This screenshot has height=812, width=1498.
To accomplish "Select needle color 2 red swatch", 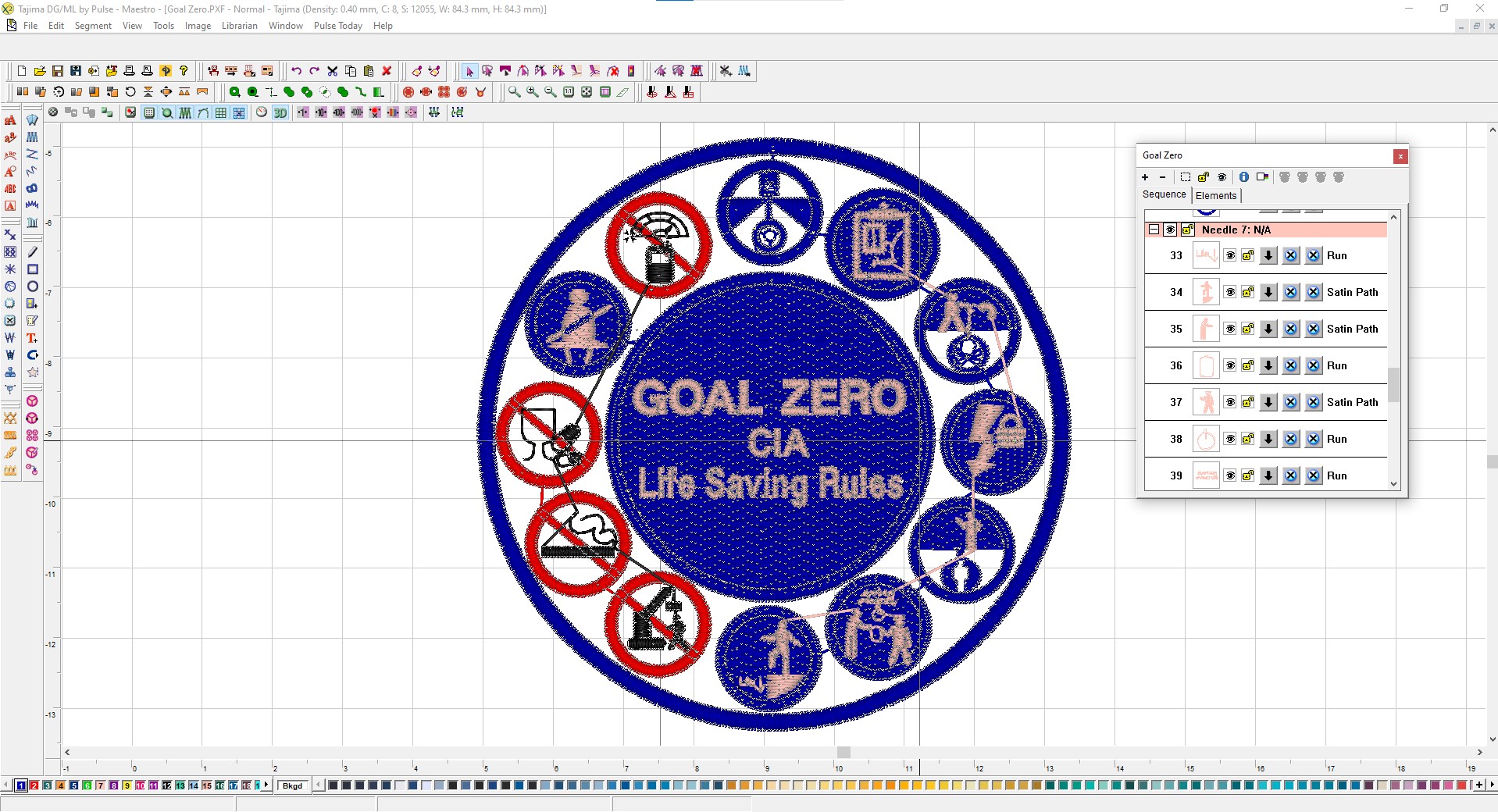I will pyautogui.click(x=34, y=785).
